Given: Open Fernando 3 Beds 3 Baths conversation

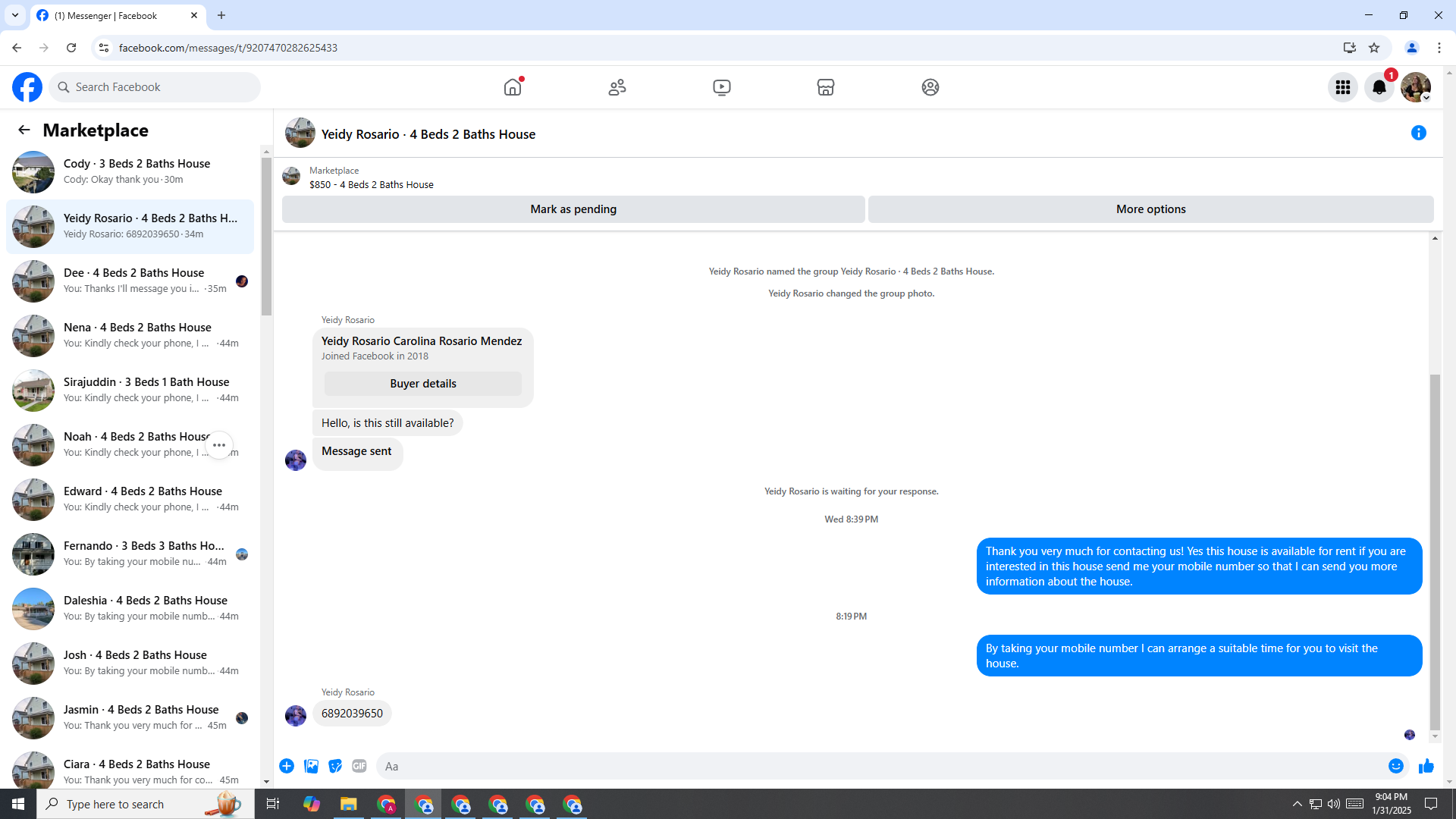Looking at the screenshot, I should coord(130,554).
